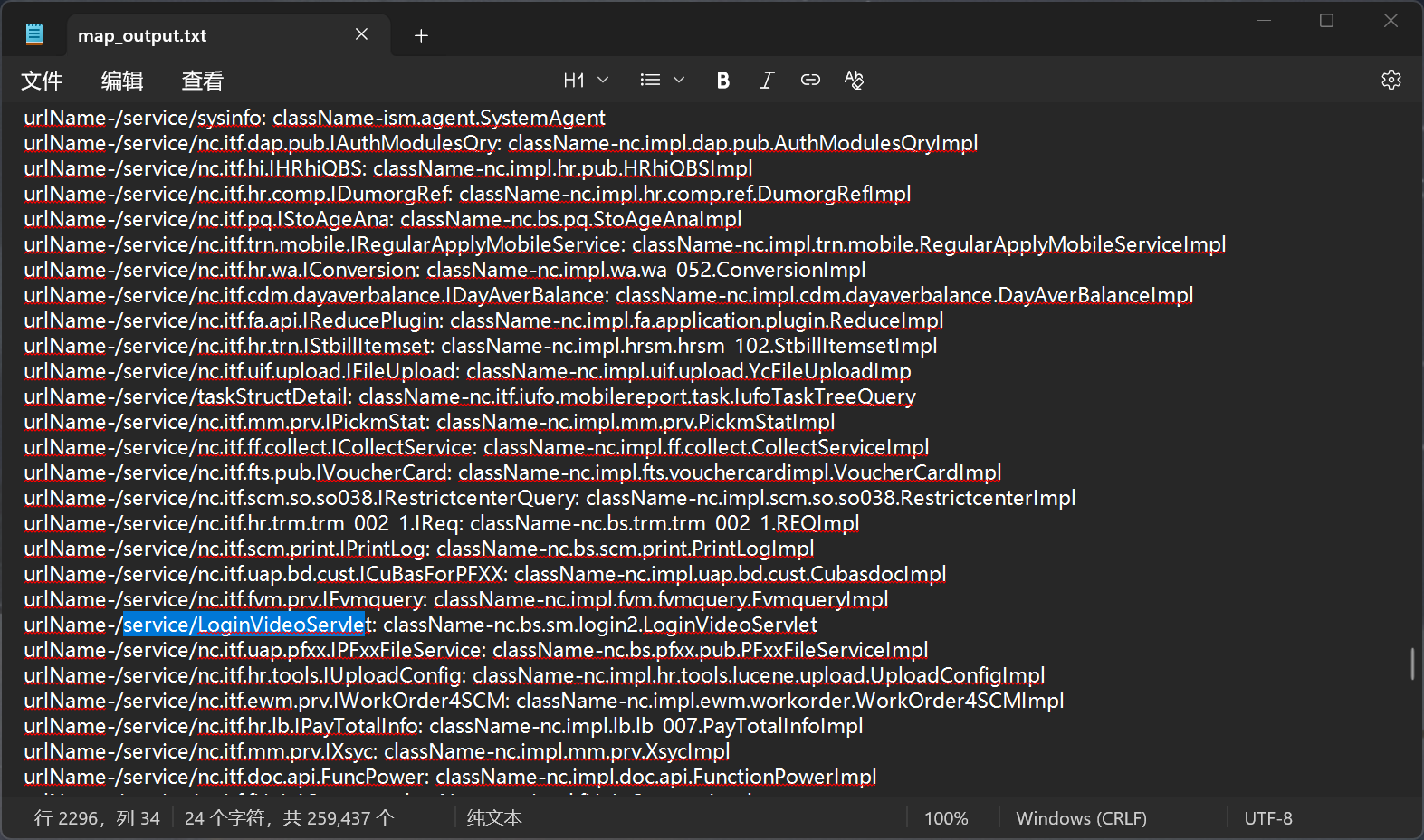Screen dimensions: 1424x840
Task: Clear formatting with the Aa icon
Action: click(x=854, y=80)
